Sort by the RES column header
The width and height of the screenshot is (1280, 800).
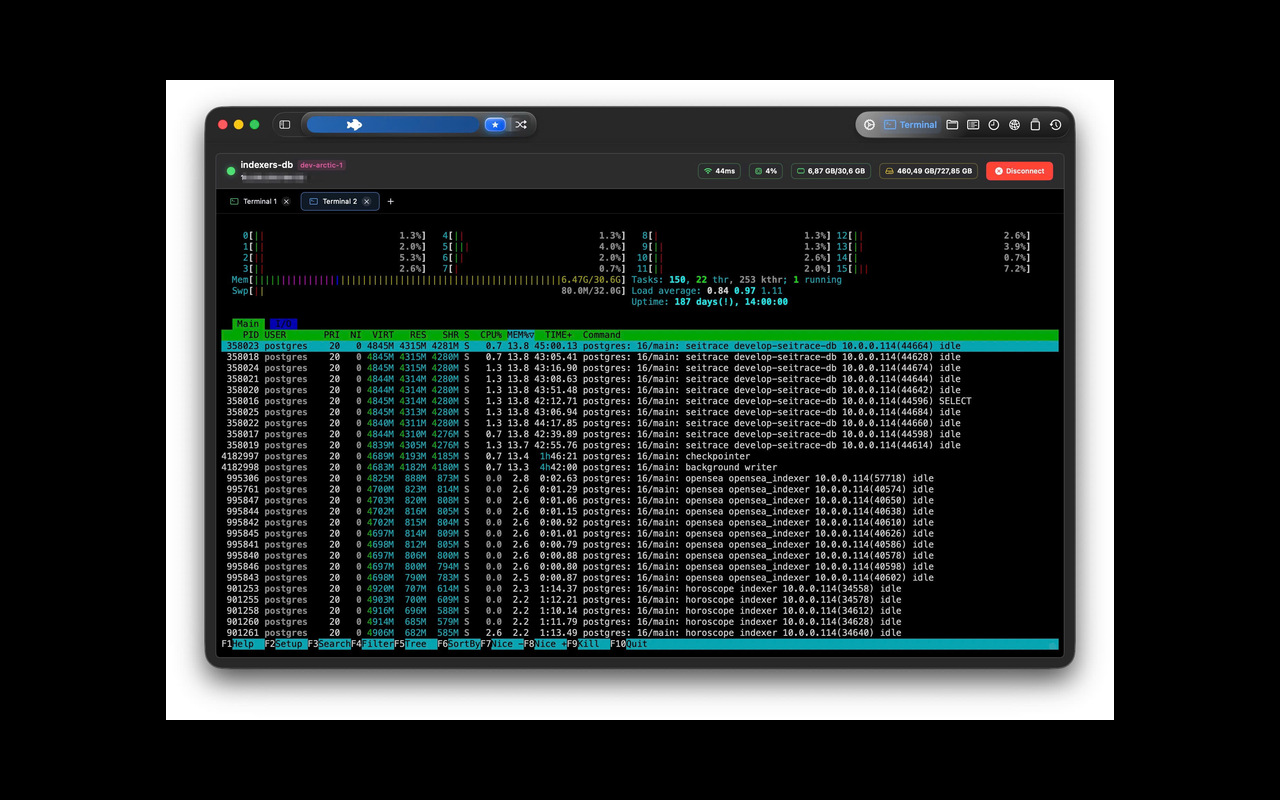(417, 335)
